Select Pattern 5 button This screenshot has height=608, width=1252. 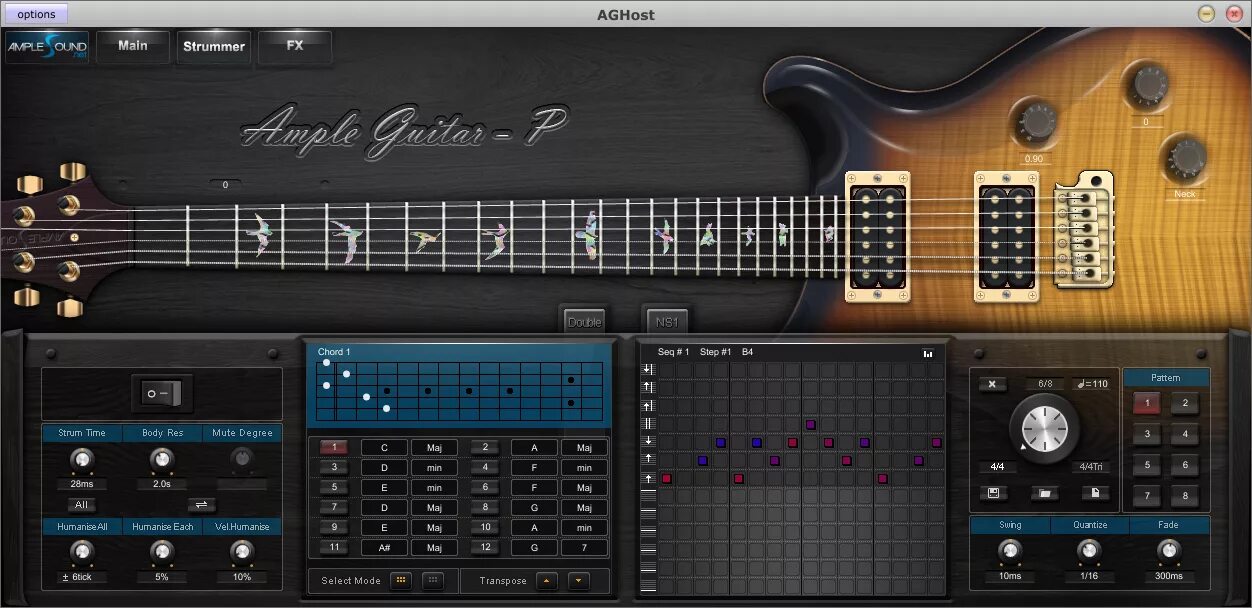pyautogui.click(x=1147, y=465)
